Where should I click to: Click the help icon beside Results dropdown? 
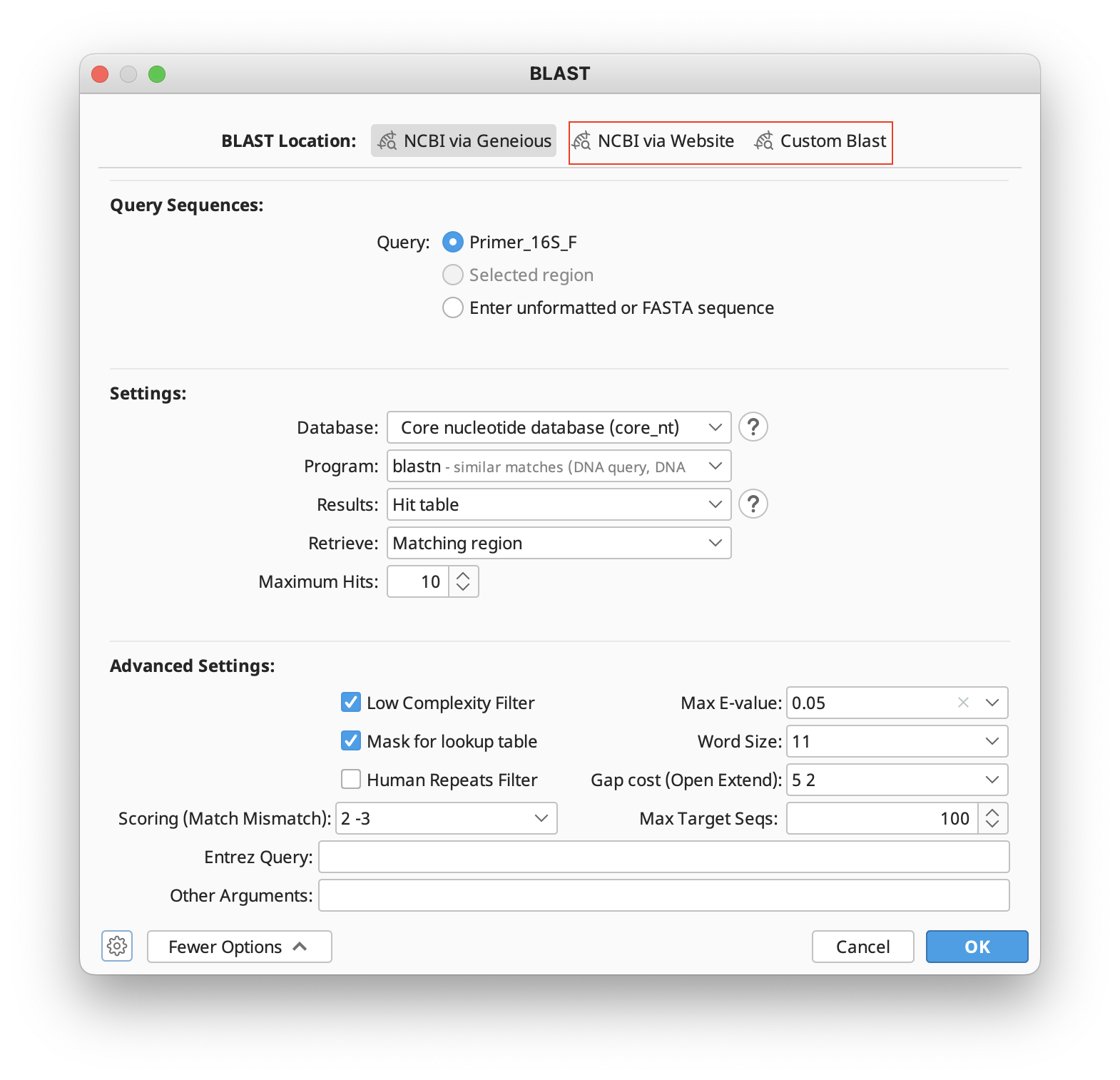pyautogui.click(x=753, y=504)
